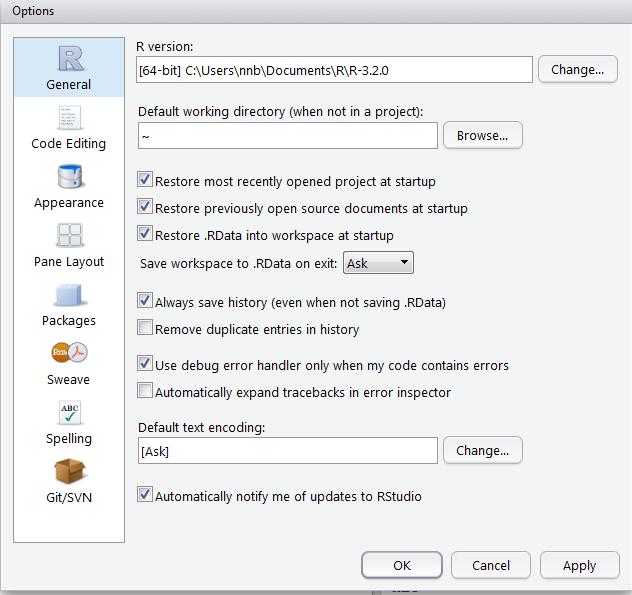Click the Apply button
This screenshot has height=595, width=632.
pos(579,565)
